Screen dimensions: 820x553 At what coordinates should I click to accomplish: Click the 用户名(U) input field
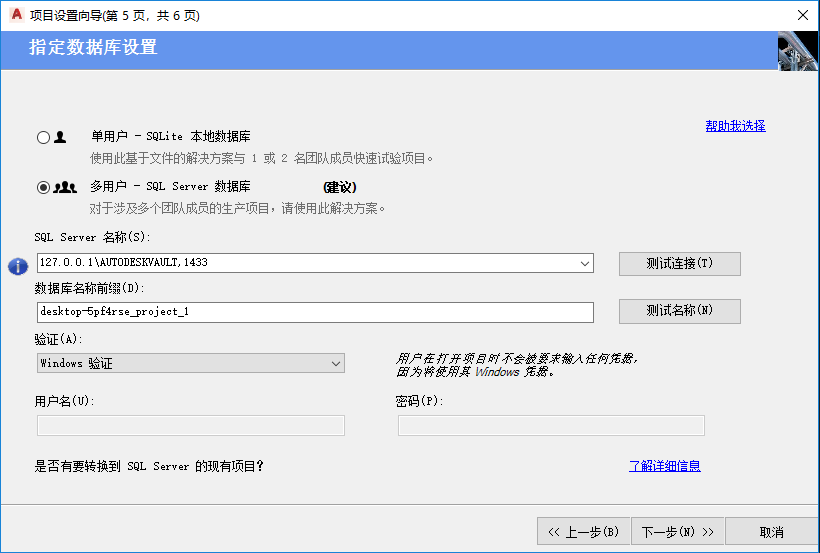coord(191,425)
